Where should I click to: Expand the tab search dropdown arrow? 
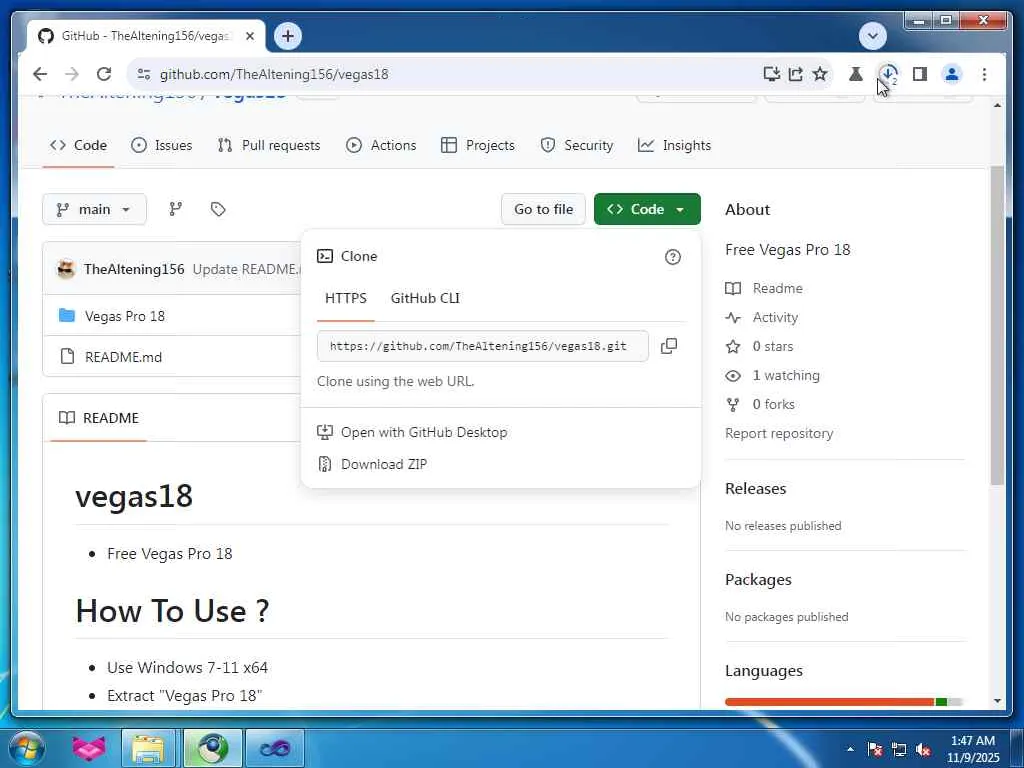tap(872, 36)
